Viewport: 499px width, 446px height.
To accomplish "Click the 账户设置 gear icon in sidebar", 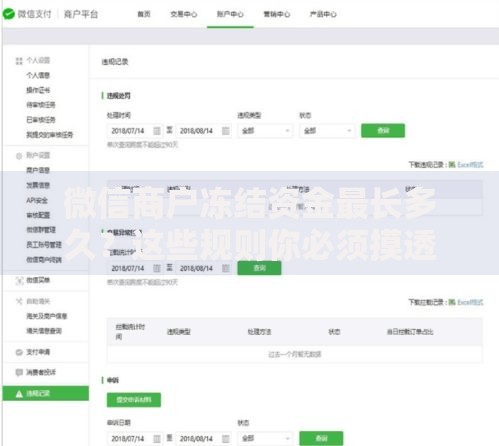I will [19, 156].
